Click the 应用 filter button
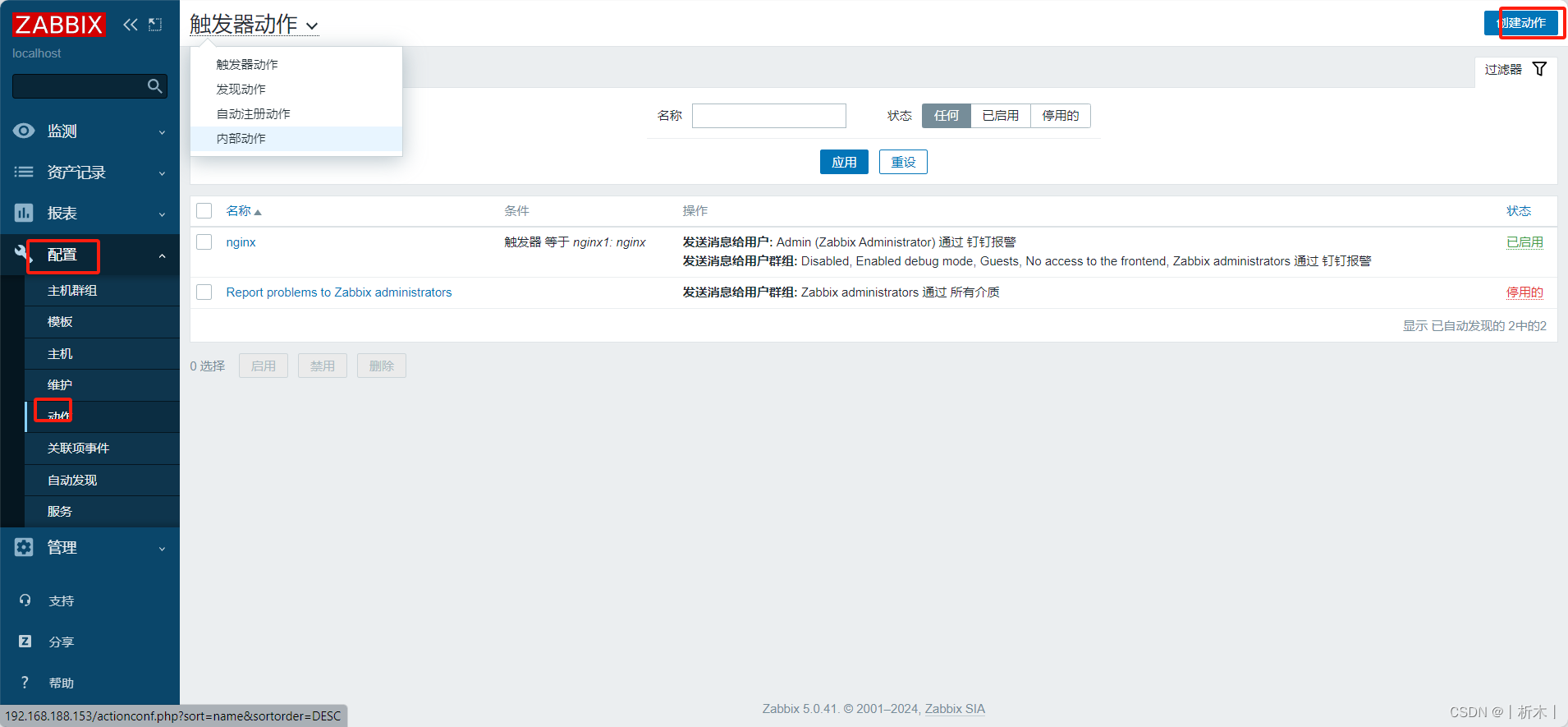Screen dimensions: 1568x727 (844, 162)
